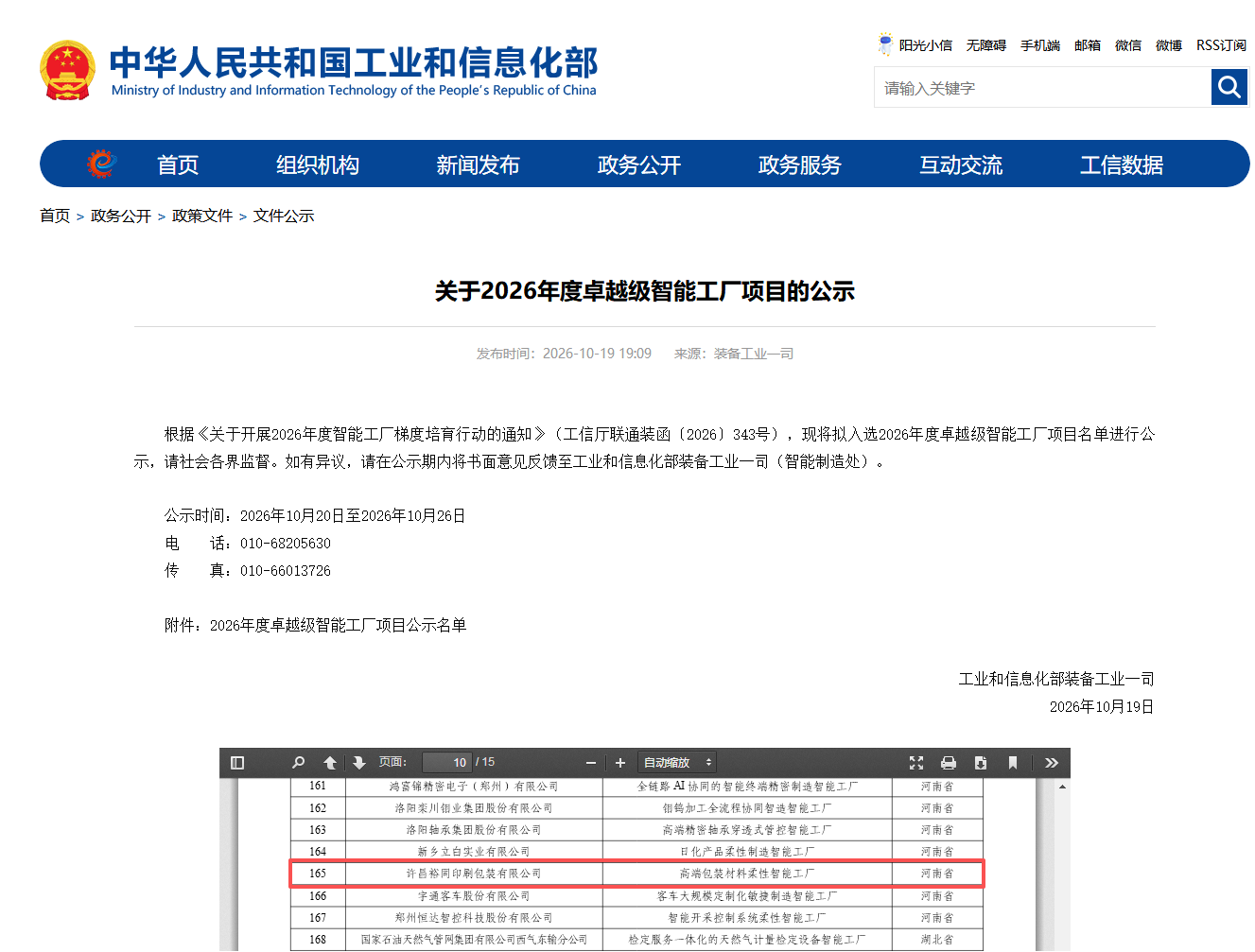Screen dimensions: 1255x952
Task: Open 新闻发布 navigation menu
Action: [479, 164]
